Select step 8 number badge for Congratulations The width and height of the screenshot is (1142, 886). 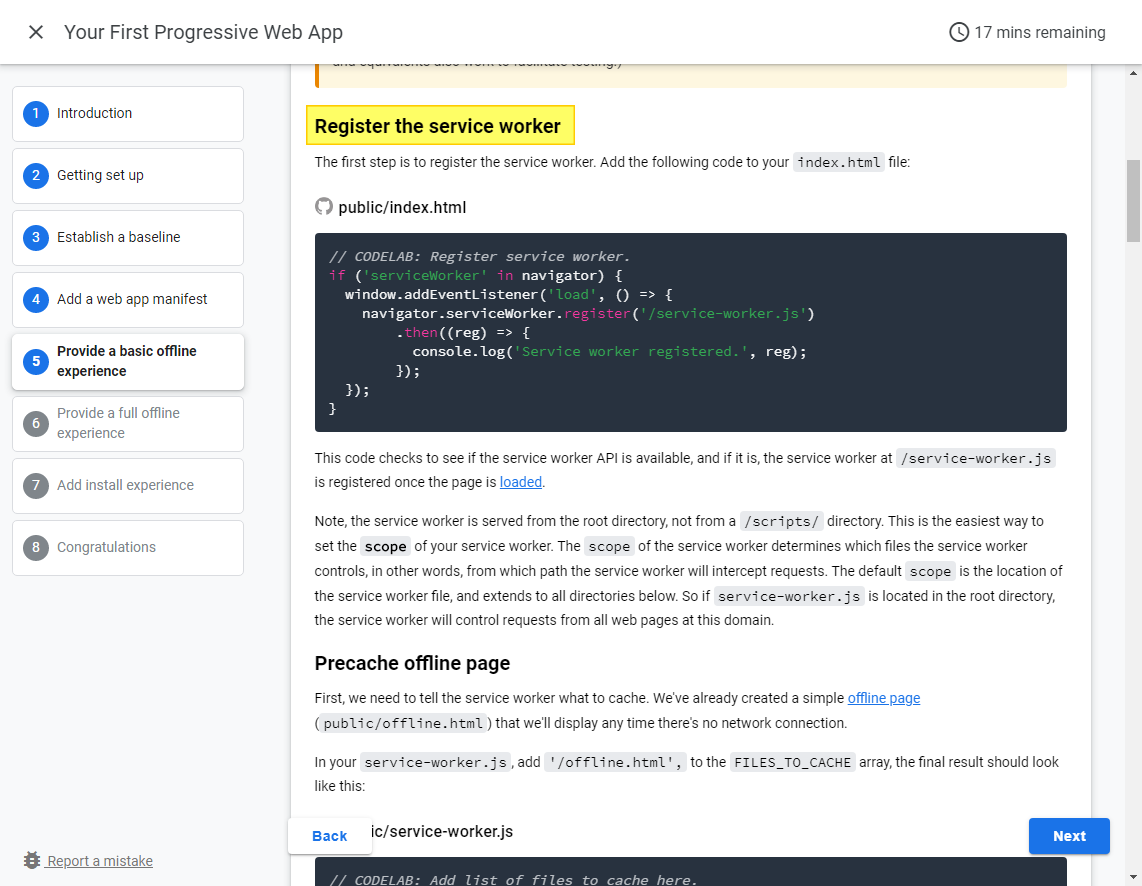36,547
